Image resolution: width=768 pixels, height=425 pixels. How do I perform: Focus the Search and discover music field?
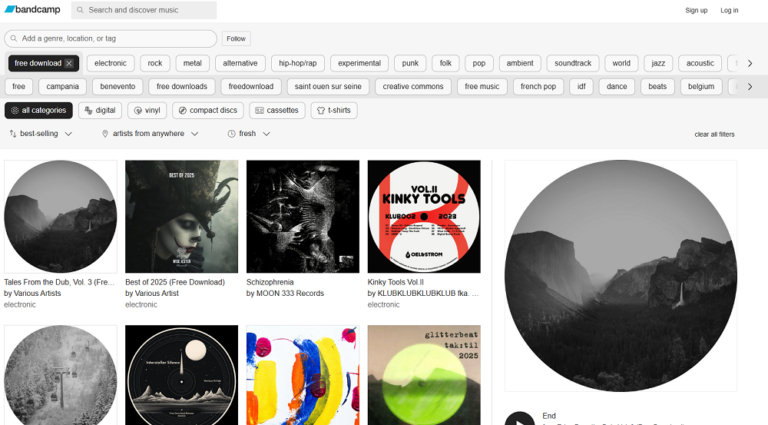coord(144,10)
